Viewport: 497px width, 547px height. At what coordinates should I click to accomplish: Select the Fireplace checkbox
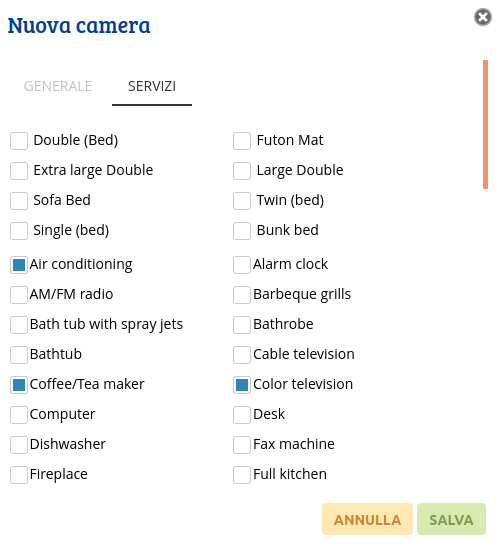[19, 475]
